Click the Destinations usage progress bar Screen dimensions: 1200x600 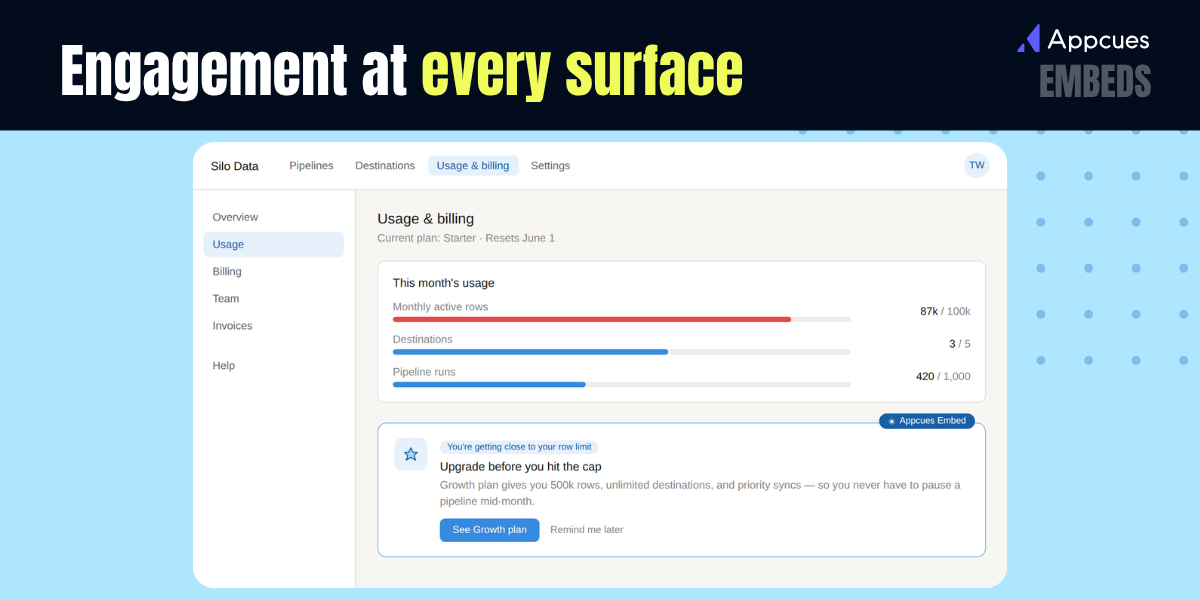[x=621, y=352]
